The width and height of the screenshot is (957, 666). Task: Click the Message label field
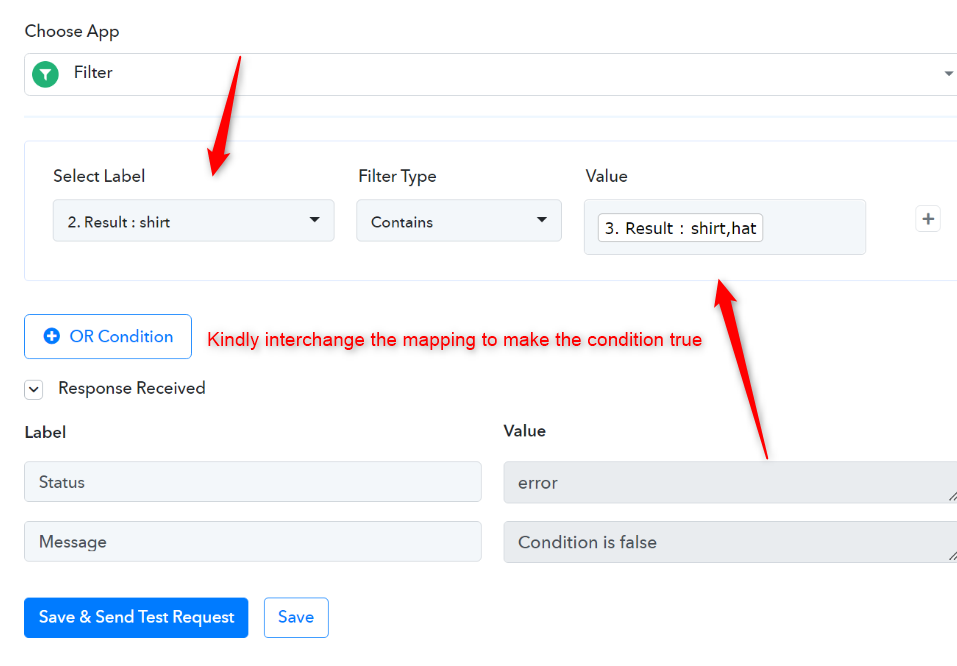[253, 541]
